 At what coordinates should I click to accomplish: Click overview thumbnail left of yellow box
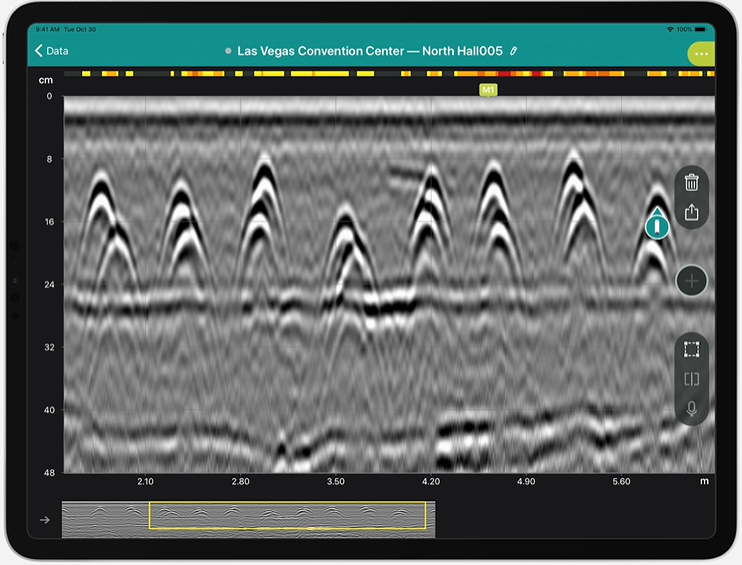(x=106, y=520)
